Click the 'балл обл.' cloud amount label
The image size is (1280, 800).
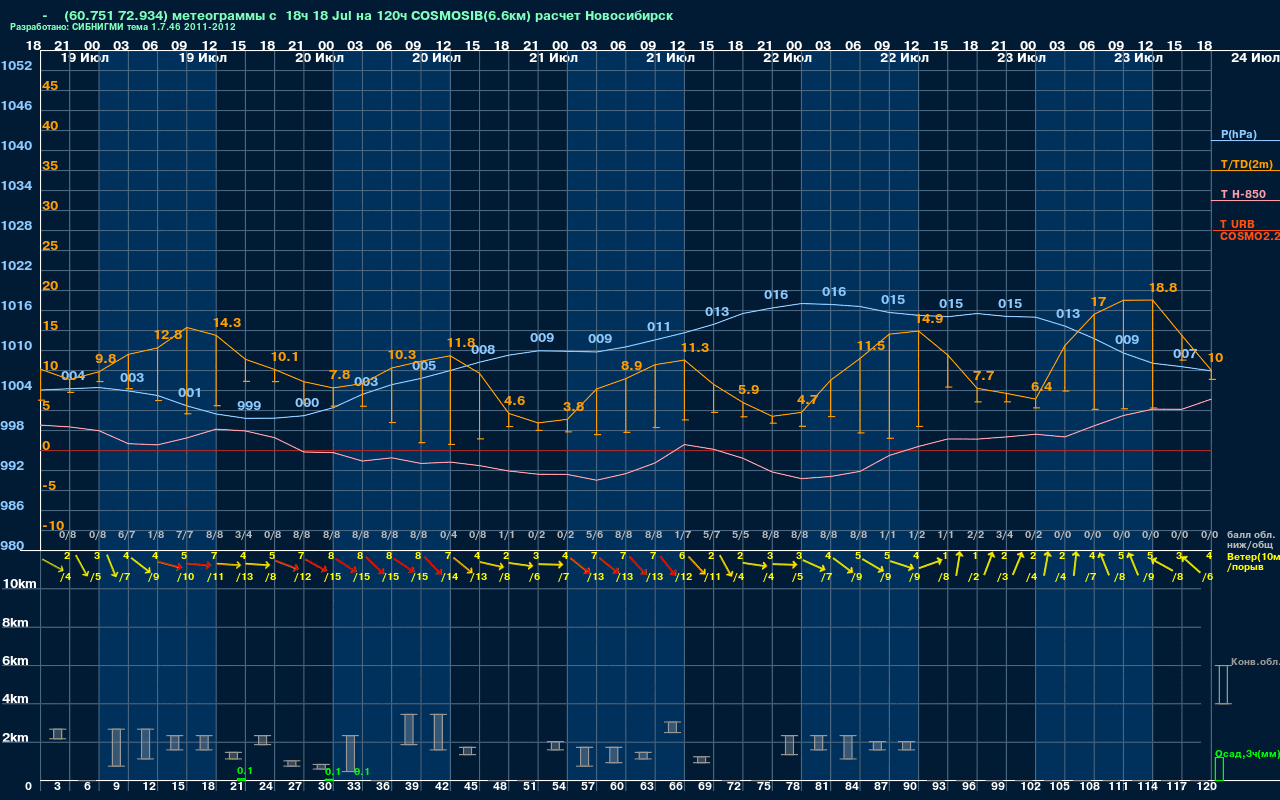pos(1252,535)
